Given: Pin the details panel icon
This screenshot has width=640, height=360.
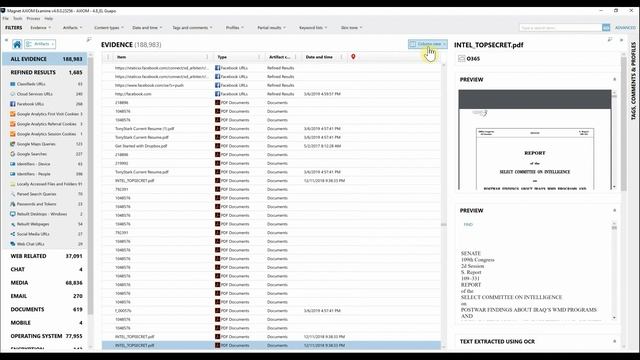Looking at the screenshot, I should (x=610, y=40).
